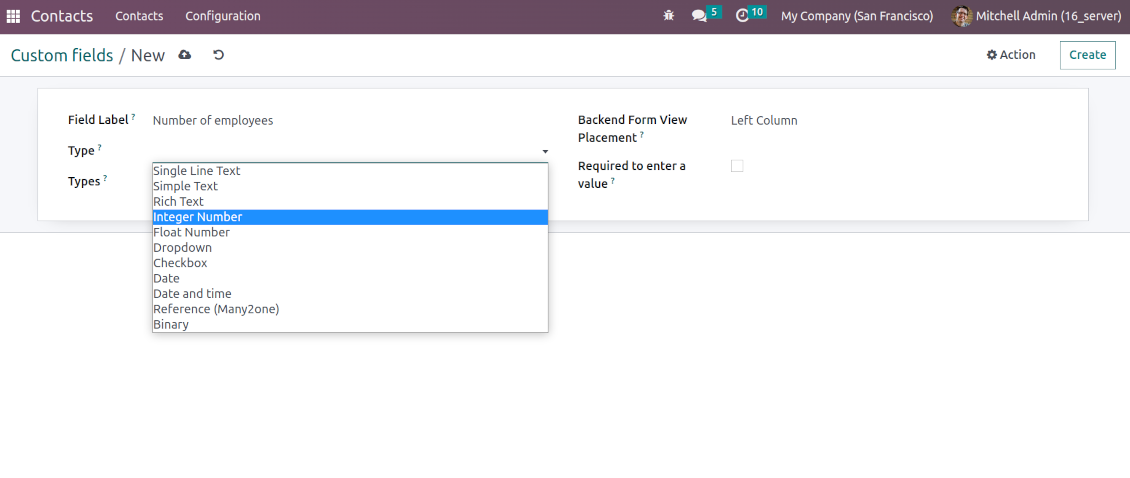The width and height of the screenshot is (1130, 478).
Task: Click the cloud save record icon
Action: coord(185,55)
